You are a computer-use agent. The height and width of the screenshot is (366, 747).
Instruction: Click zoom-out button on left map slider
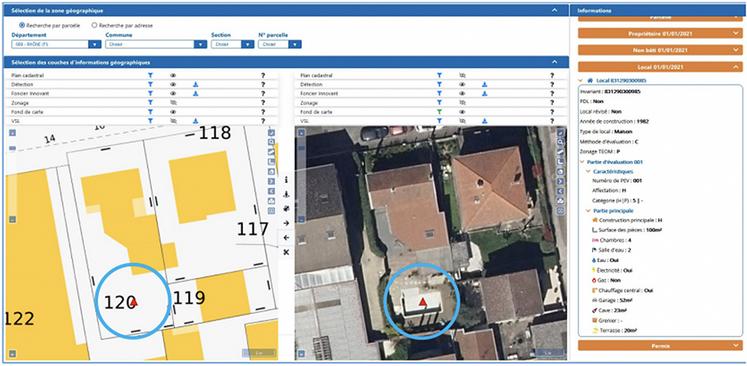pos(13,219)
